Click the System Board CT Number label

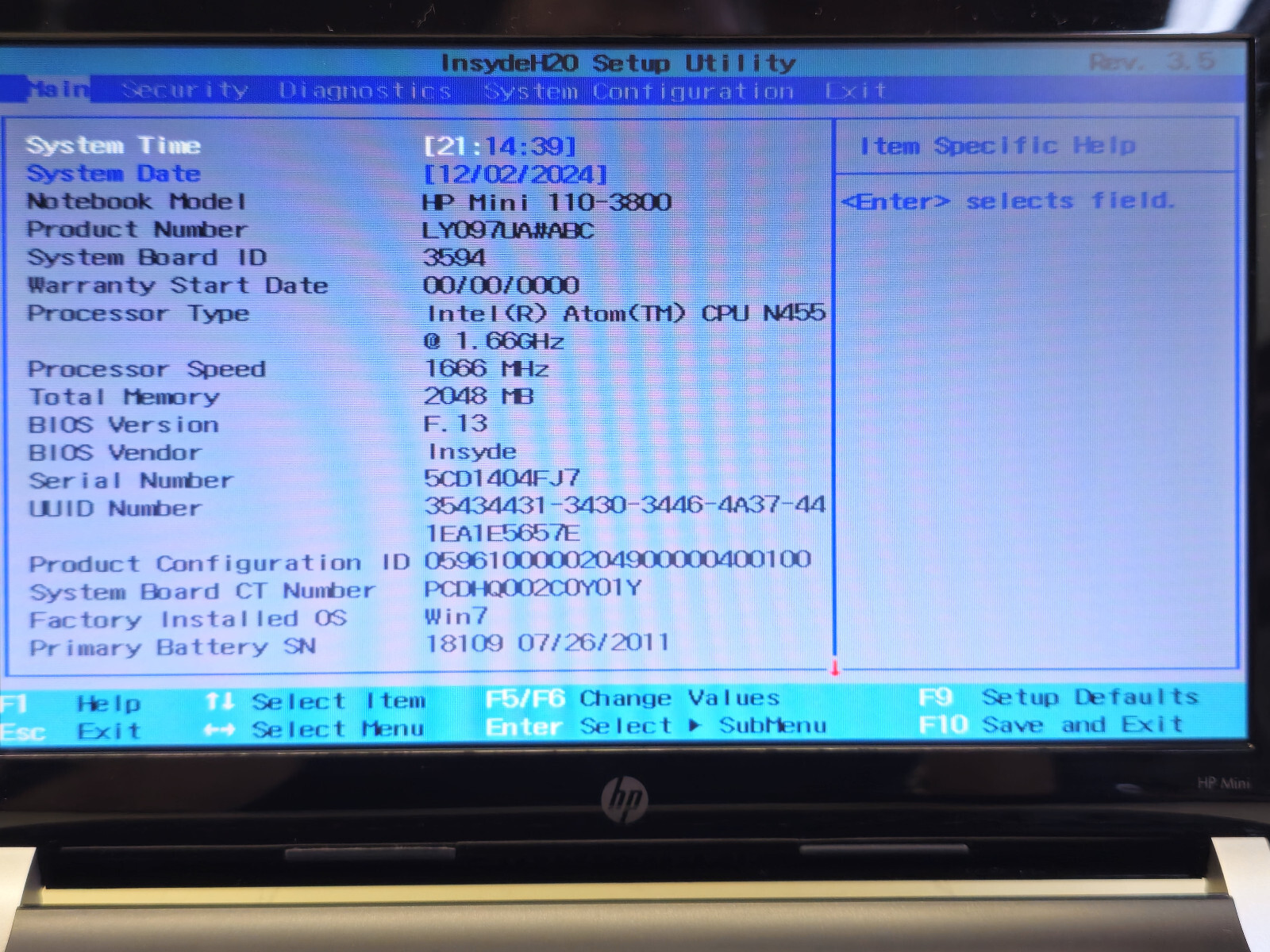pyautogui.click(x=202, y=591)
